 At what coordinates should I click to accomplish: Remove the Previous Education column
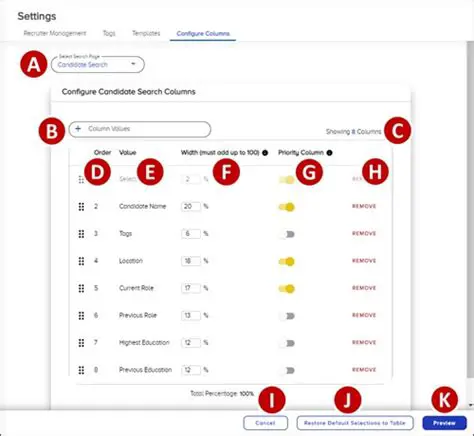pos(364,370)
